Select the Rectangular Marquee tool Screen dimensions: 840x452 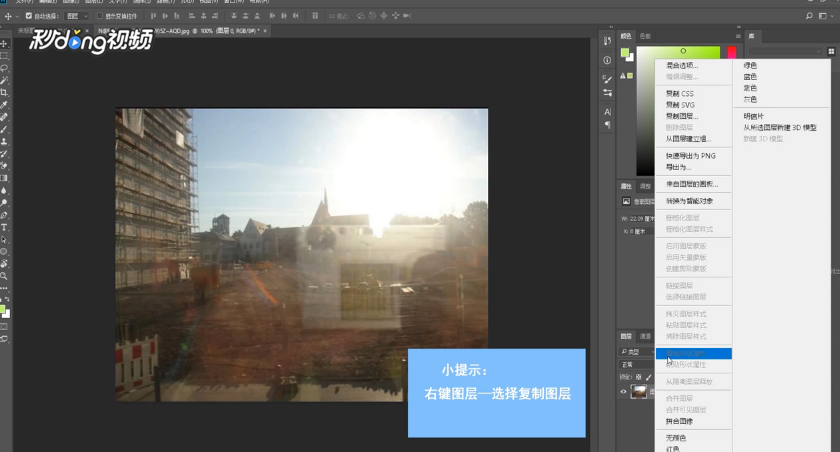4,56
